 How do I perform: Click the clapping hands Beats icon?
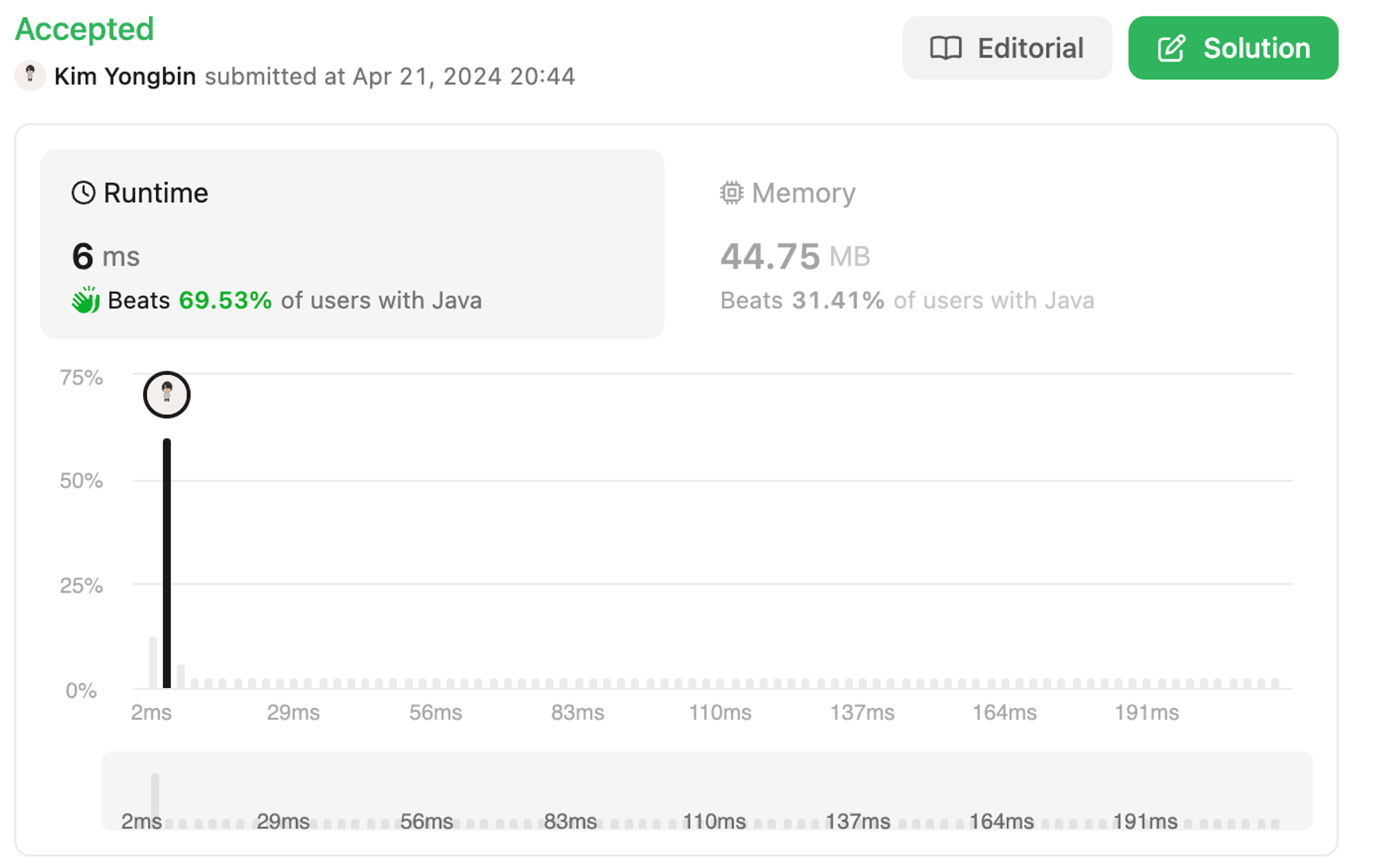(x=86, y=301)
